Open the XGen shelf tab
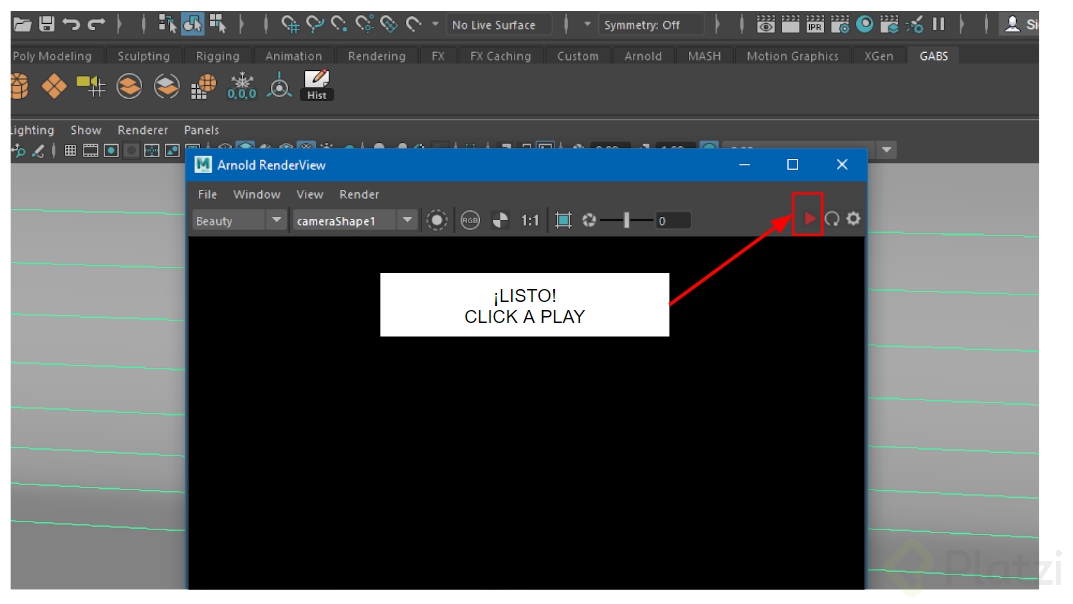The height and width of the screenshot is (604, 1073). point(879,56)
